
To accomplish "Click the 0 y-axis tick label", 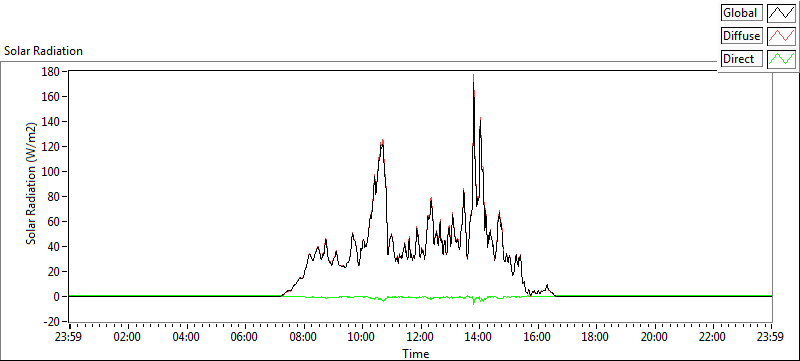I will [x=57, y=297].
